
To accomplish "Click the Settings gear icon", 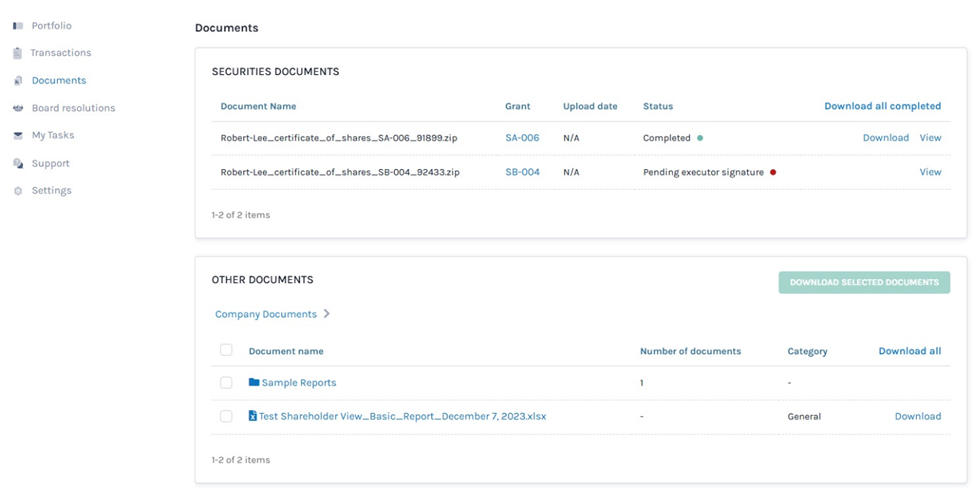I will pyautogui.click(x=18, y=191).
